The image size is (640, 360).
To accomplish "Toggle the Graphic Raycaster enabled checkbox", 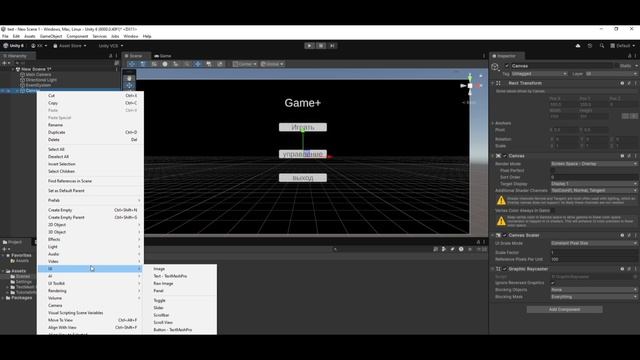I will click(x=505, y=269).
